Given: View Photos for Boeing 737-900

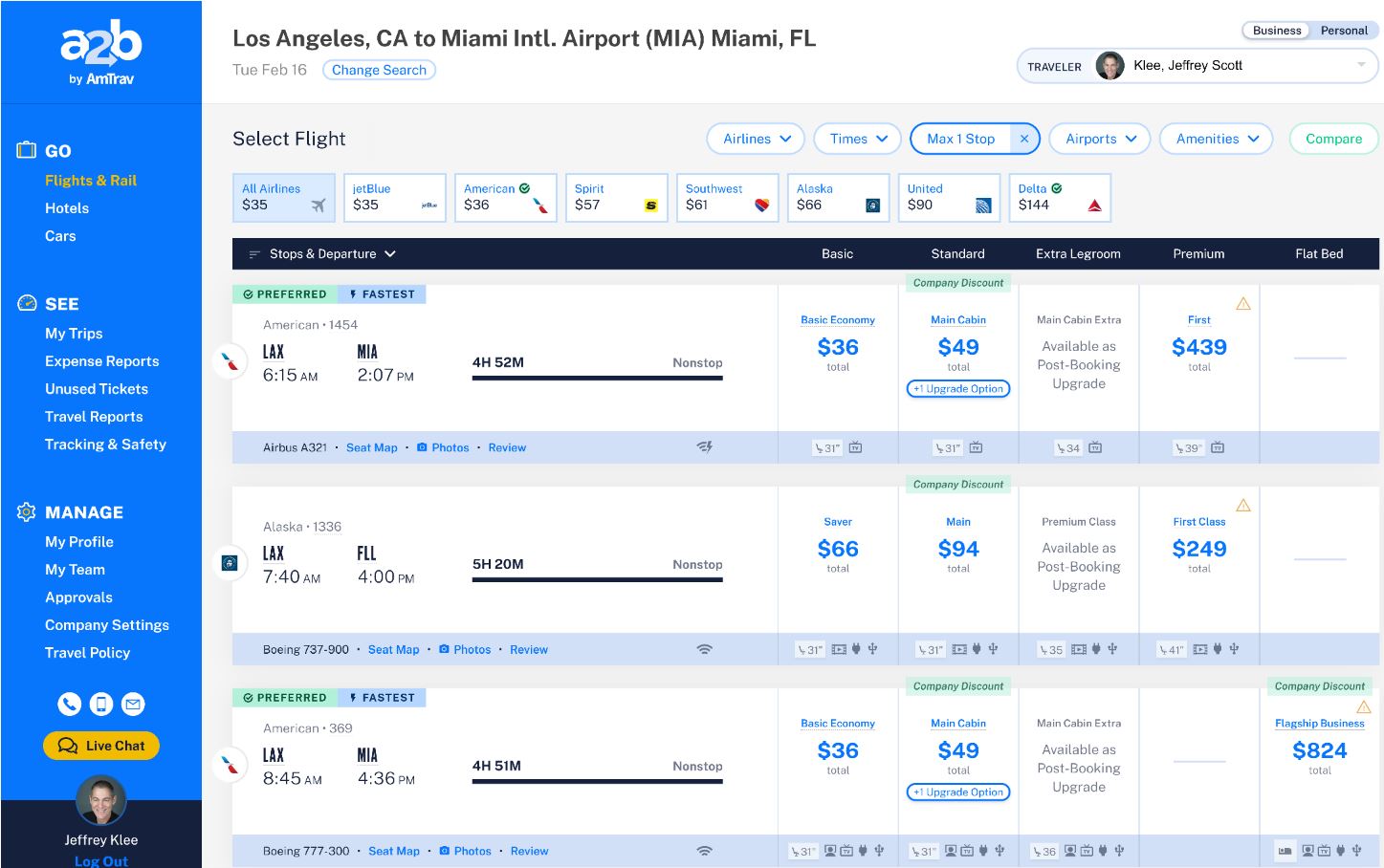Looking at the screenshot, I should pyautogui.click(x=465, y=649).
